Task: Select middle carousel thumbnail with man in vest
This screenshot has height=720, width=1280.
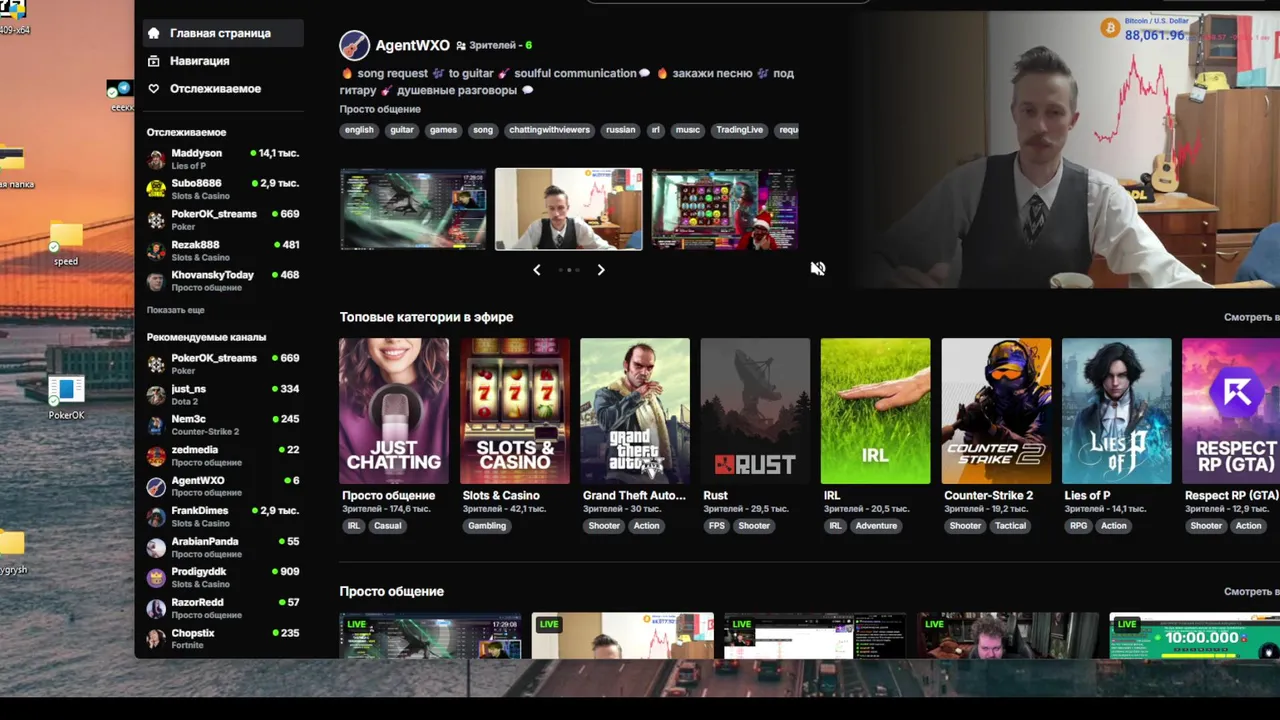Action: point(568,209)
